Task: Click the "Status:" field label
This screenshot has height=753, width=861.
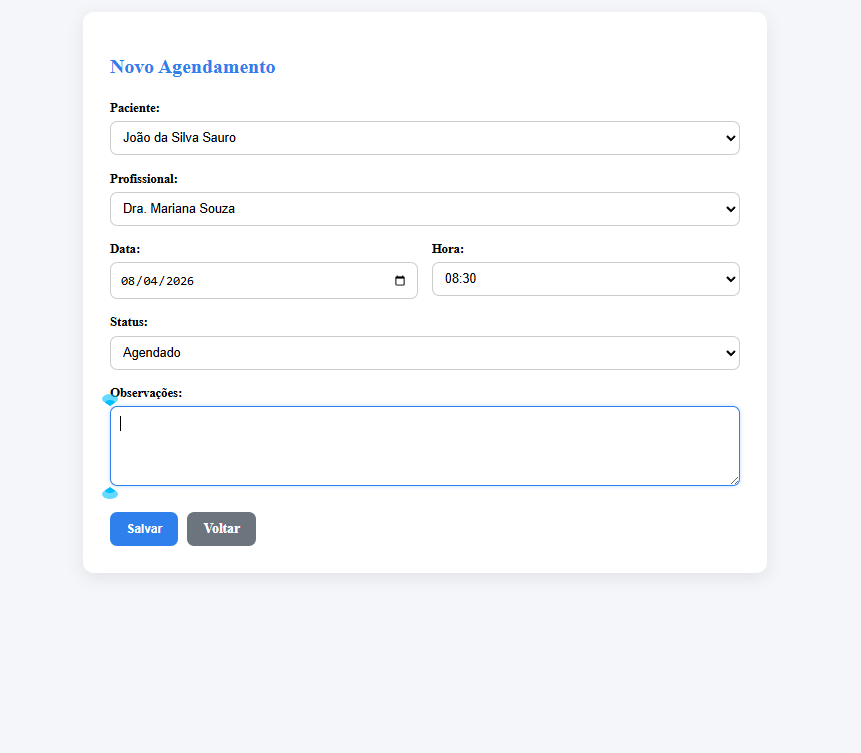Action: [x=129, y=323]
